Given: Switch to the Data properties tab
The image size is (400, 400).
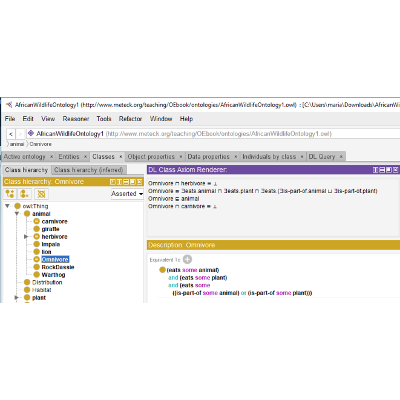Looking at the screenshot, I should (209, 157).
